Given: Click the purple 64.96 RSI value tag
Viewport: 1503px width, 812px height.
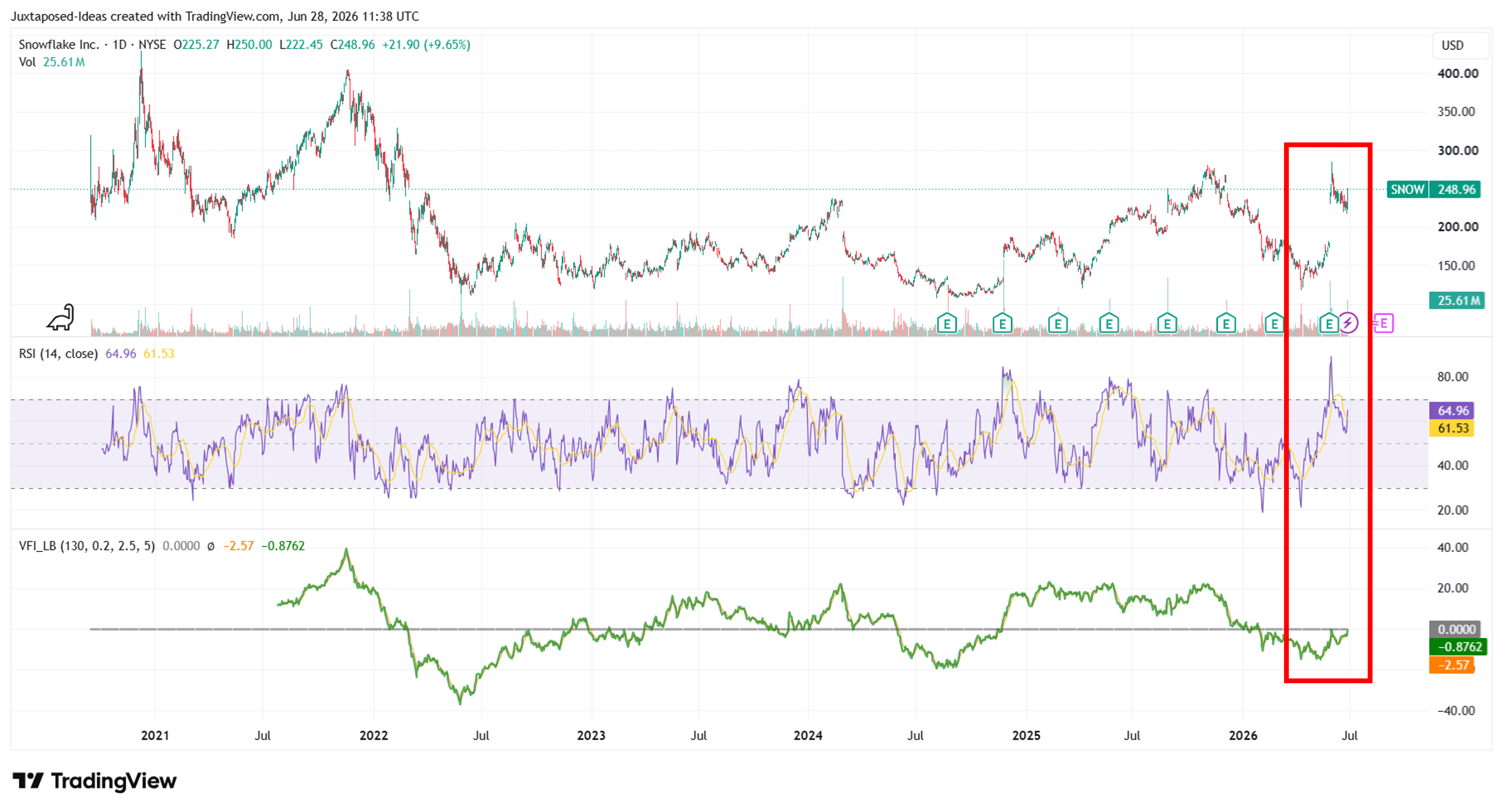Looking at the screenshot, I should tap(1452, 411).
